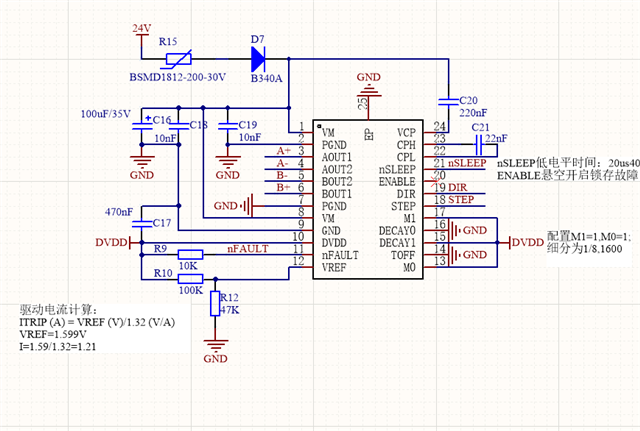Select the C17 capacitor symbol
This screenshot has height=431, width=640.
(x=142, y=224)
